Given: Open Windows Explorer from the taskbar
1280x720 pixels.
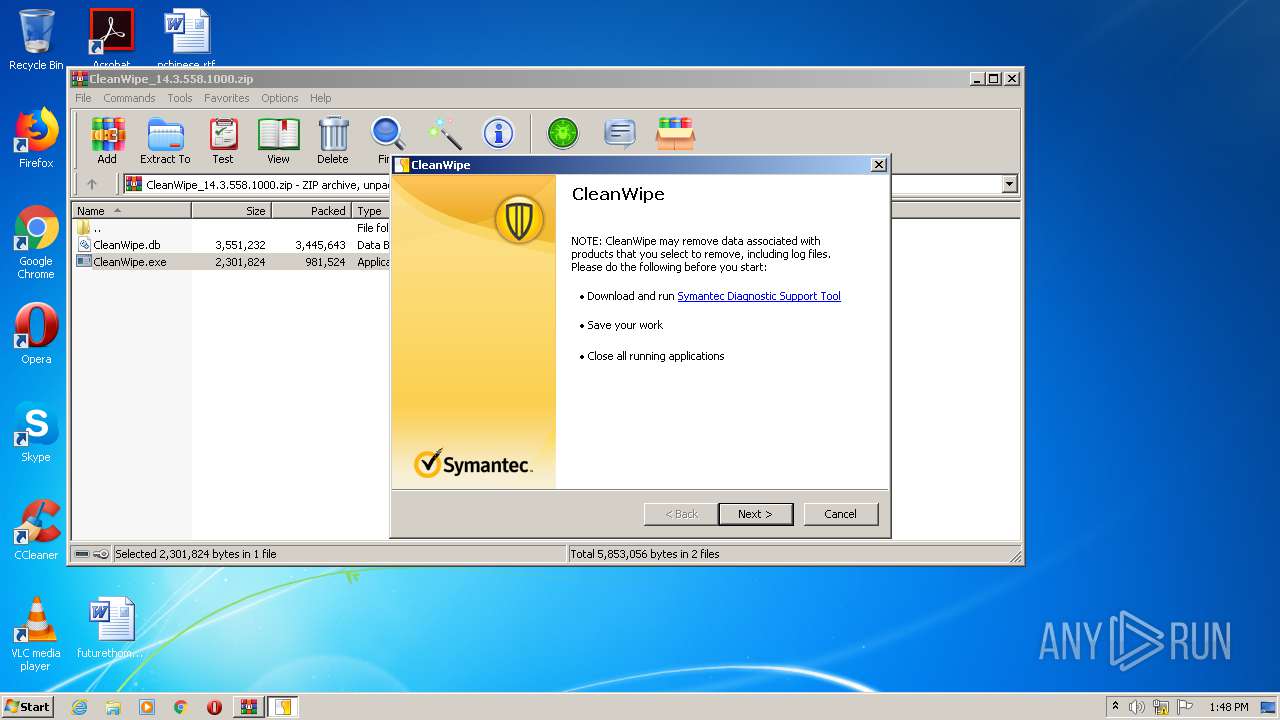Looking at the screenshot, I should coord(113,707).
